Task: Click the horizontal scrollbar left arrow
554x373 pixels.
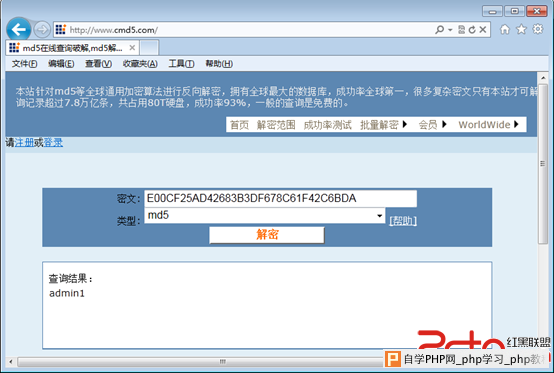Action: point(11,362)
